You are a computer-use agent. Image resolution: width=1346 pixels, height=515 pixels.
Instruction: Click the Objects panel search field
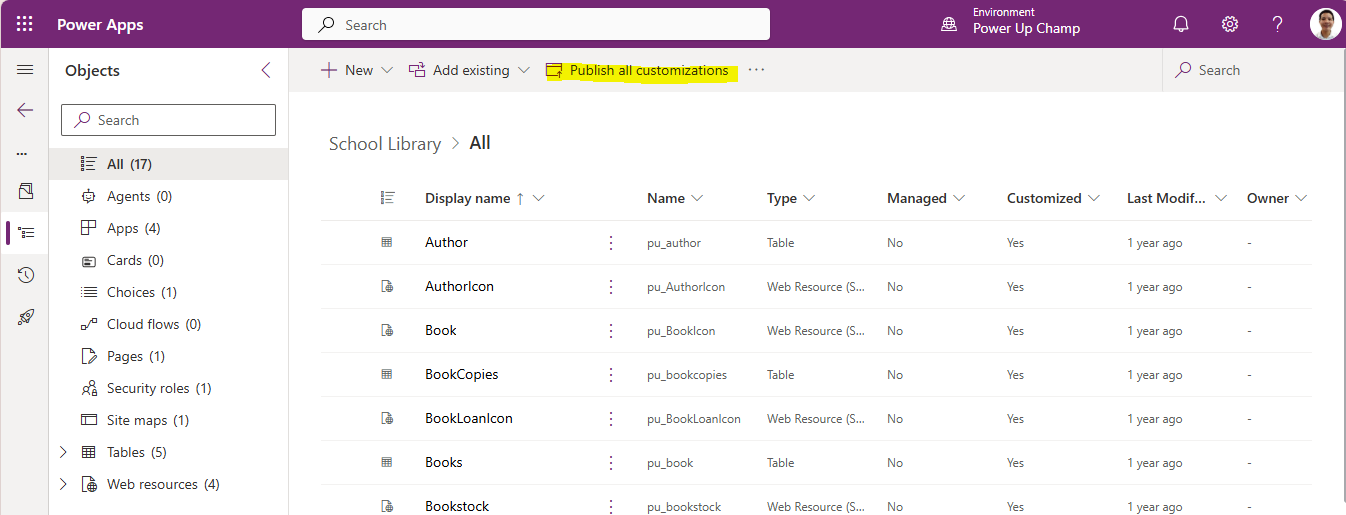click(169, 120)
